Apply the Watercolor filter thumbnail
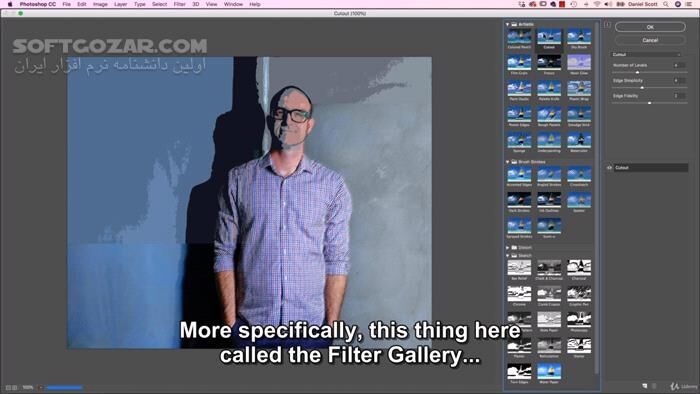The height and width of the screenshot is (394, 700). [x=579, y=140]
